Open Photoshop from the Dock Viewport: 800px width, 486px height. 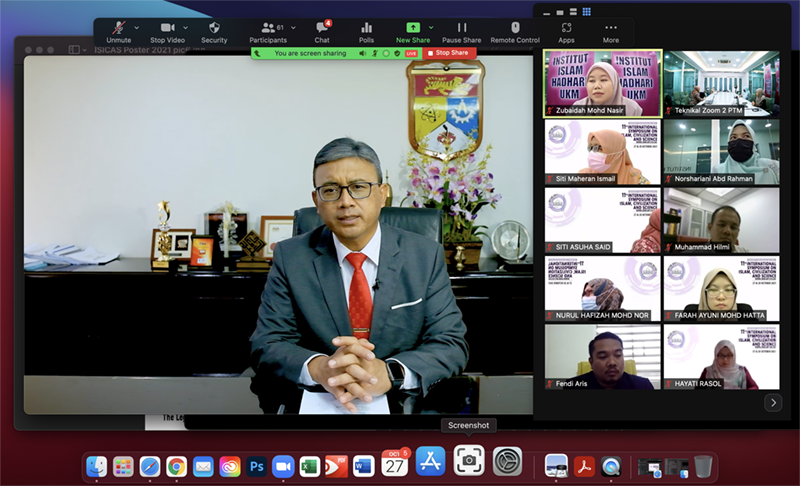pyautogui.click(x=256, y=465)
